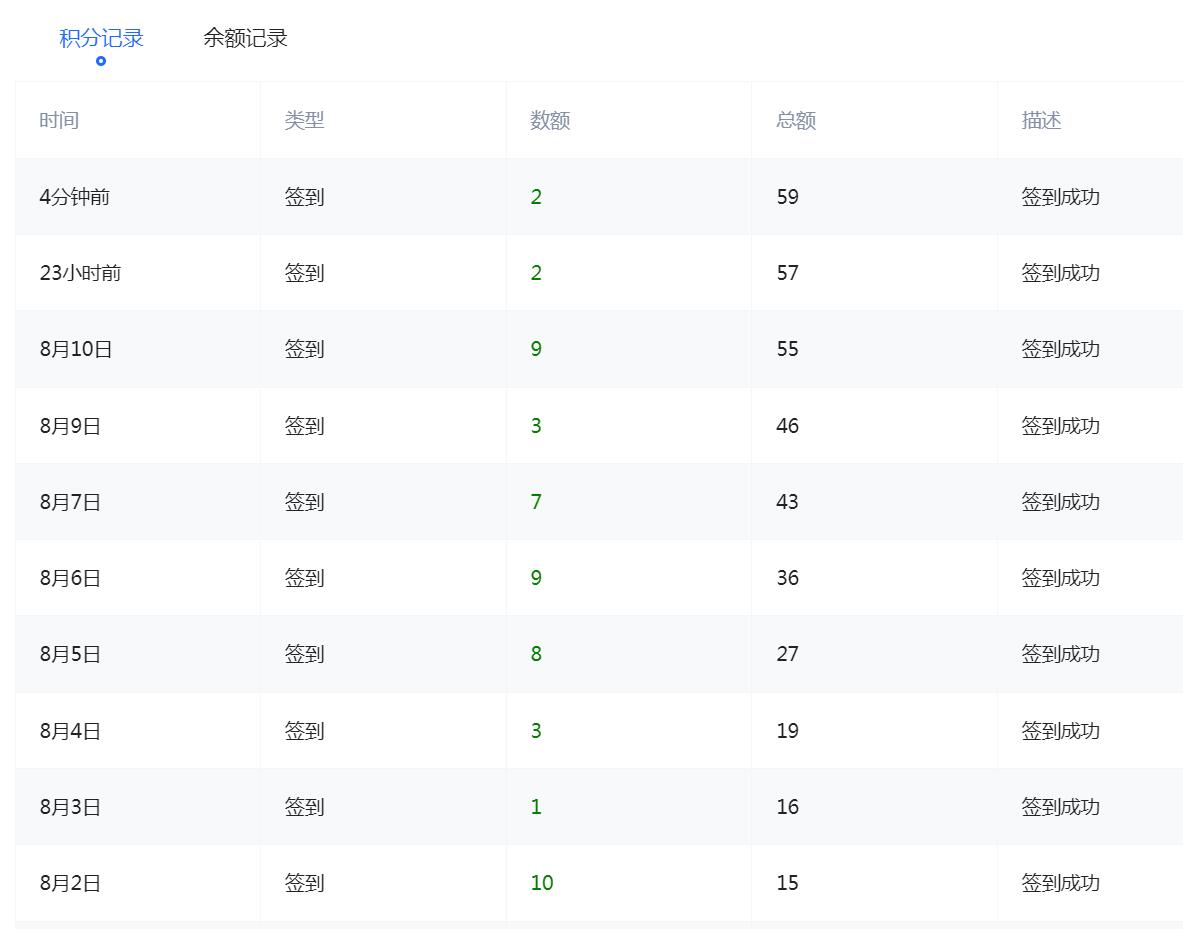This screenshot has width=1183, height=929.
Task: Select the 描述 column header
Action: (1041, 120)
